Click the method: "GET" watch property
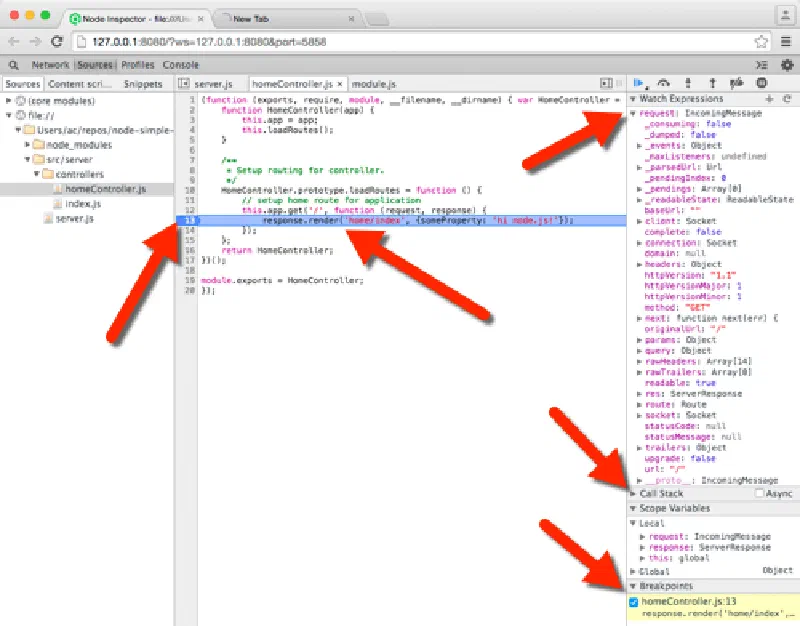 [x=677, y=307]
